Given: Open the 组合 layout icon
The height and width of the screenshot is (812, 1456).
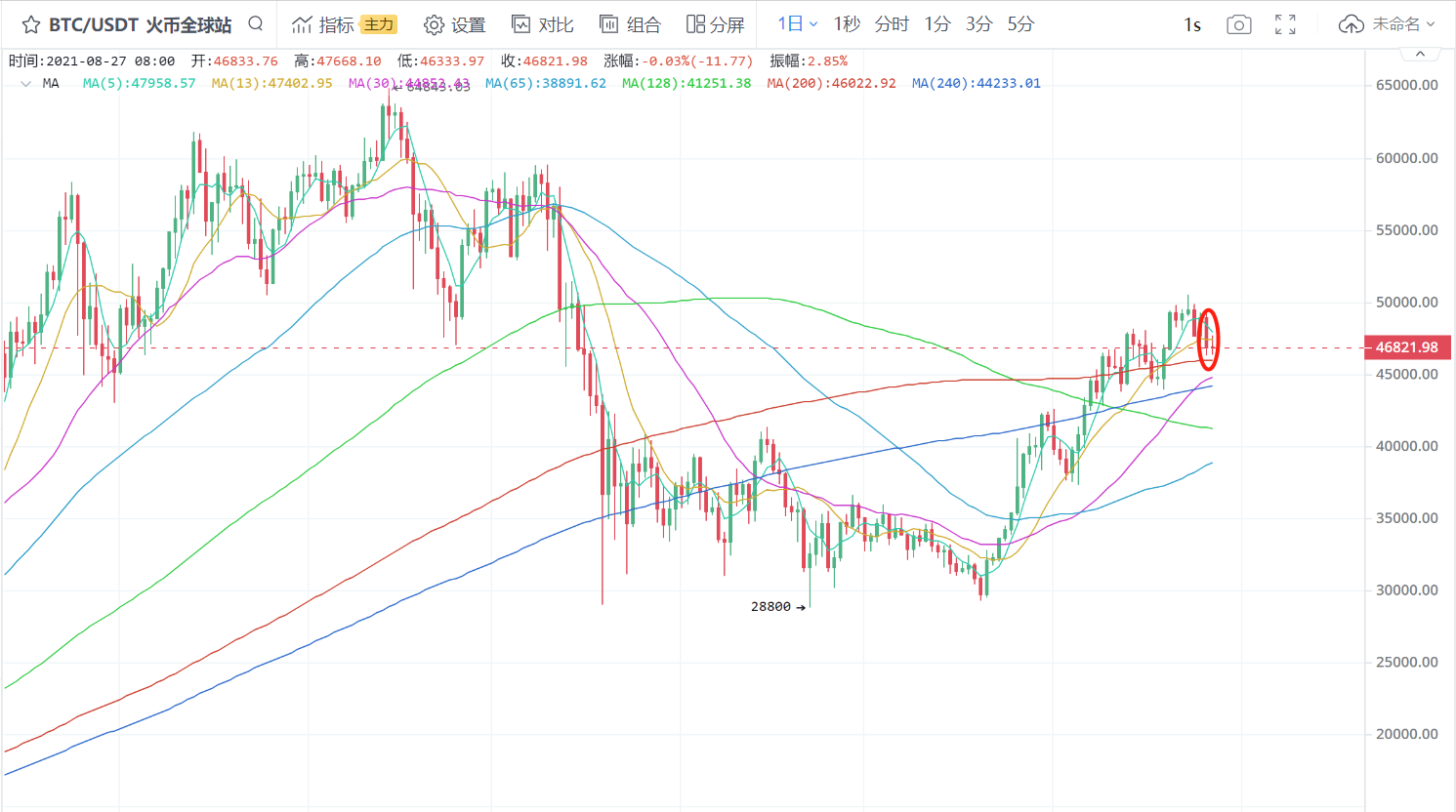Looking at the screenshot, I should click(608, 24).
